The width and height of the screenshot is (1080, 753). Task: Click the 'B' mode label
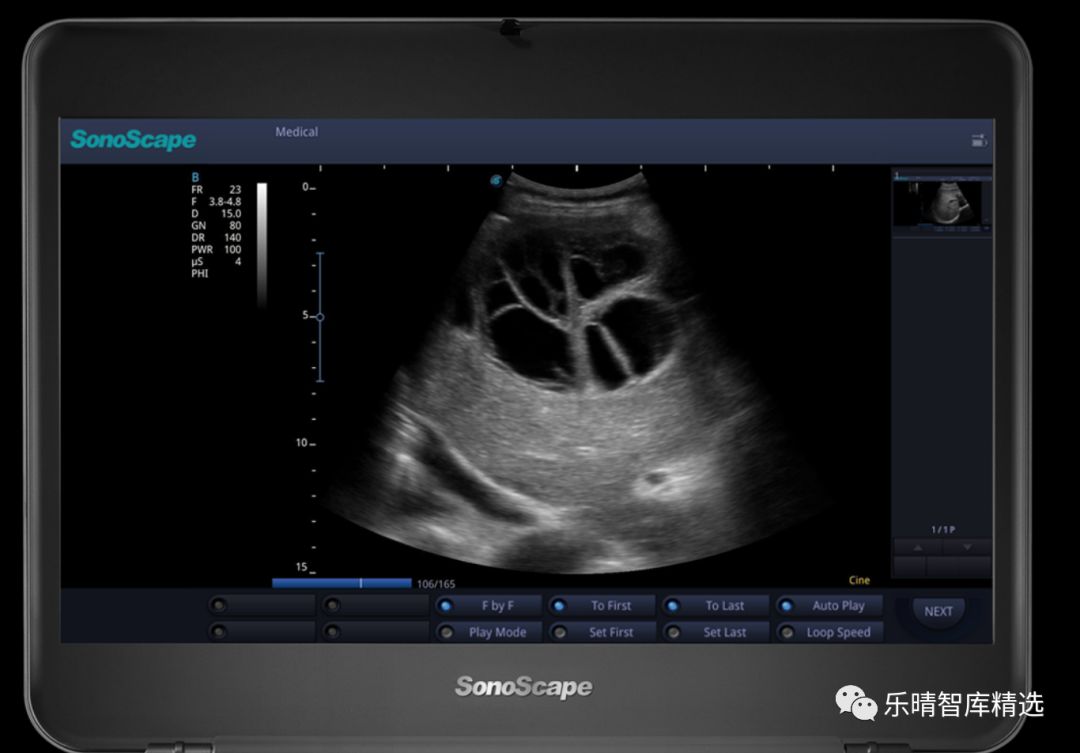click(x=195, y=177)
